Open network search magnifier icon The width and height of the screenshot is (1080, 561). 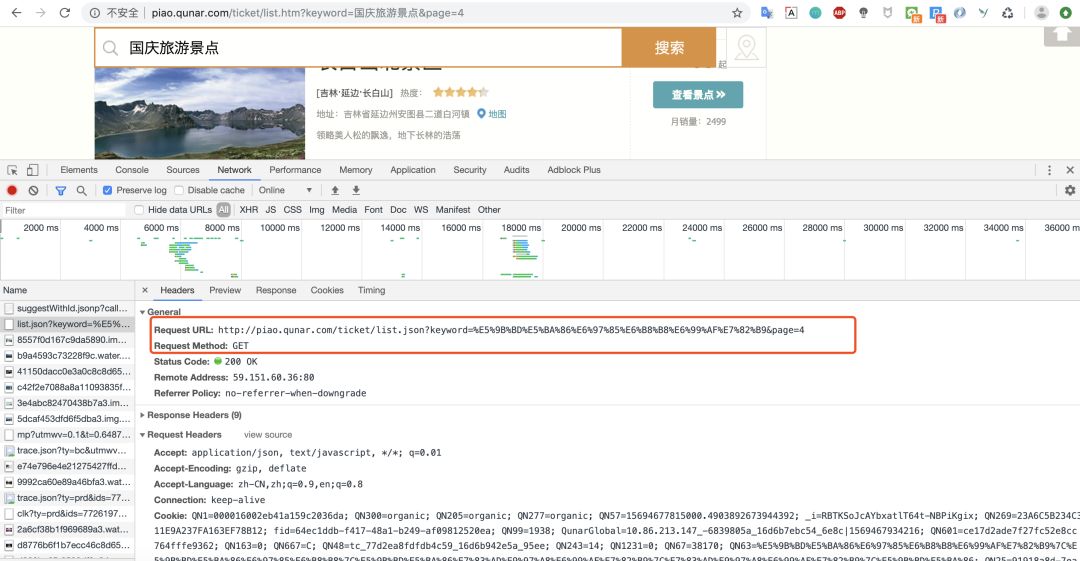pyautogui.click(x=81, y=190)
